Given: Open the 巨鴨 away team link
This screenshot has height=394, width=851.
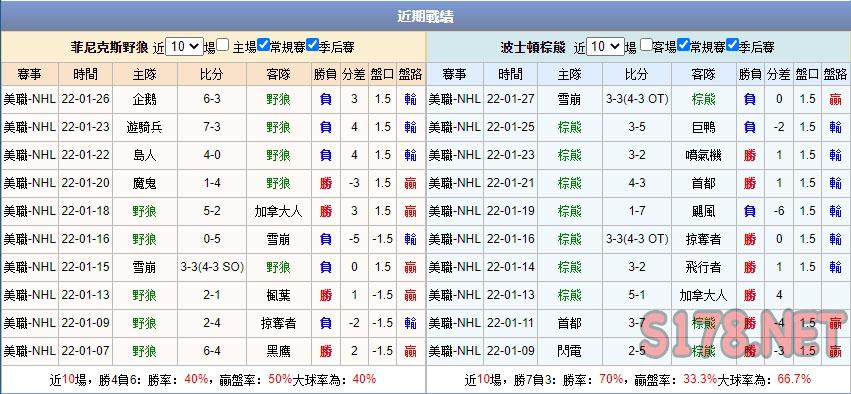Looking at the screenshot, I should pos(703,127).
